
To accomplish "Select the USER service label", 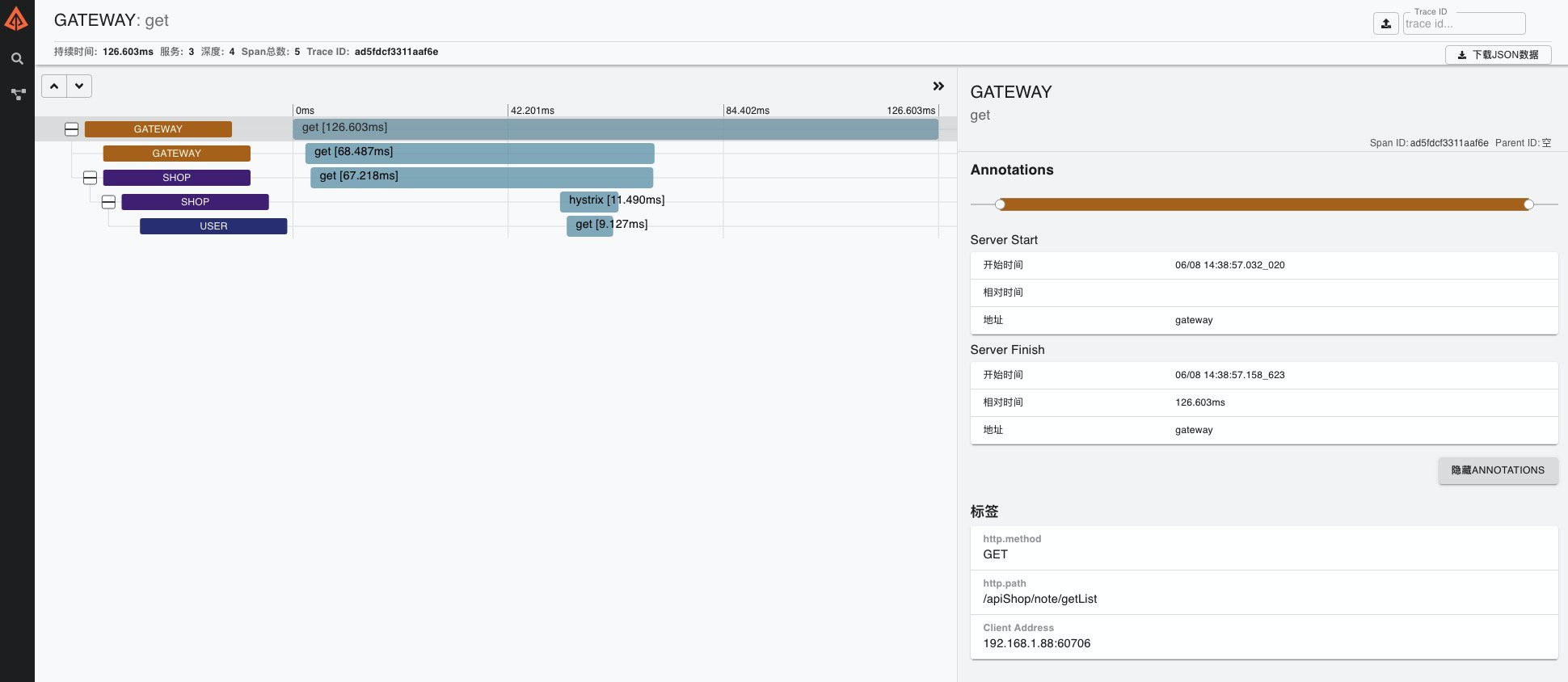I will point(213,226).
